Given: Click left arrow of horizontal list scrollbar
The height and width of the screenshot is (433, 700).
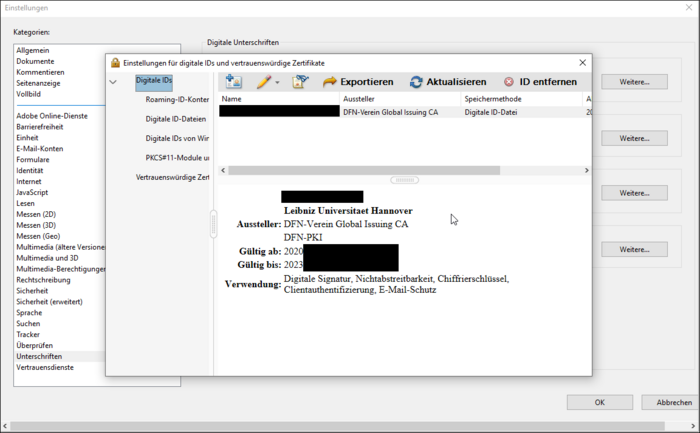Looking at the screenshot, I should [223, 171].
